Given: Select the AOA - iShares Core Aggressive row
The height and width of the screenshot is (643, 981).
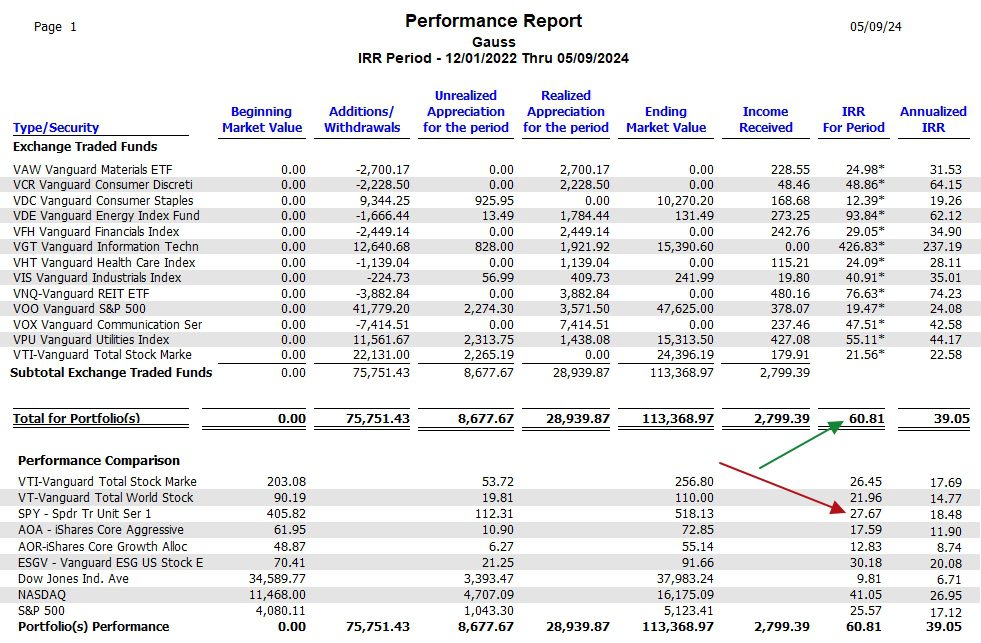Looking at the screenshot, I should coord(490,530).
